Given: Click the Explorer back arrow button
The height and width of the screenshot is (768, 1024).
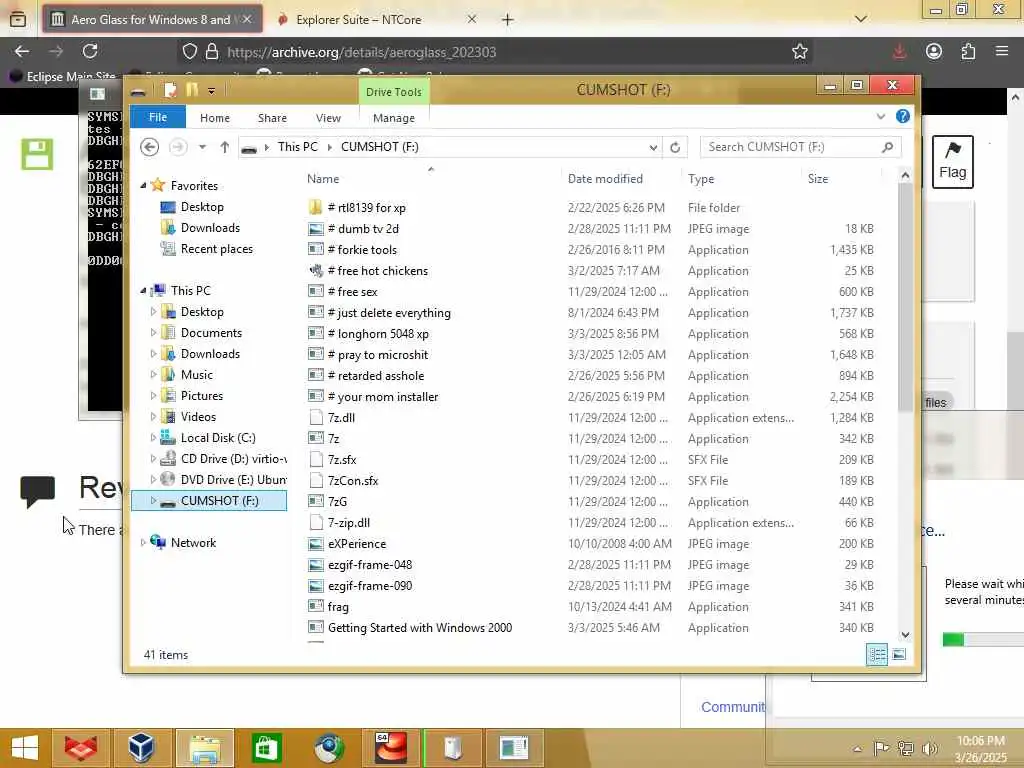Looking at the screenshot, I should pos(150,147).
